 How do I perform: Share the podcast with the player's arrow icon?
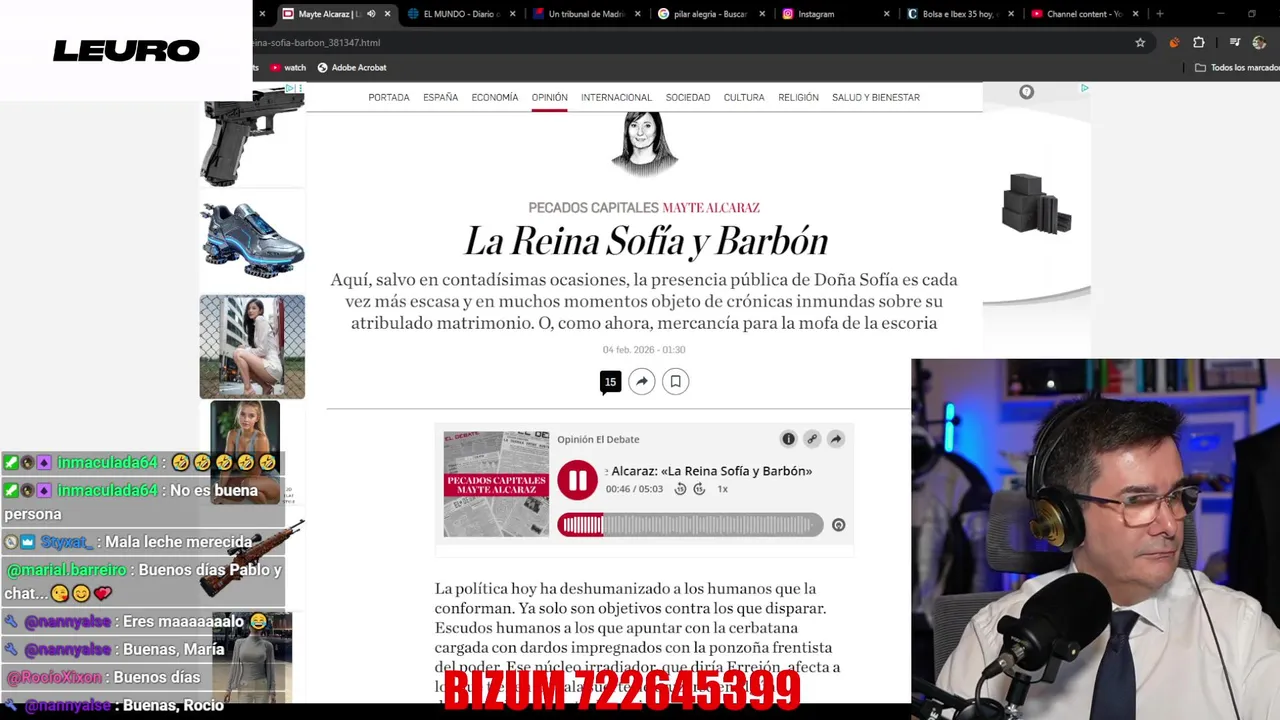click(836, 439)
